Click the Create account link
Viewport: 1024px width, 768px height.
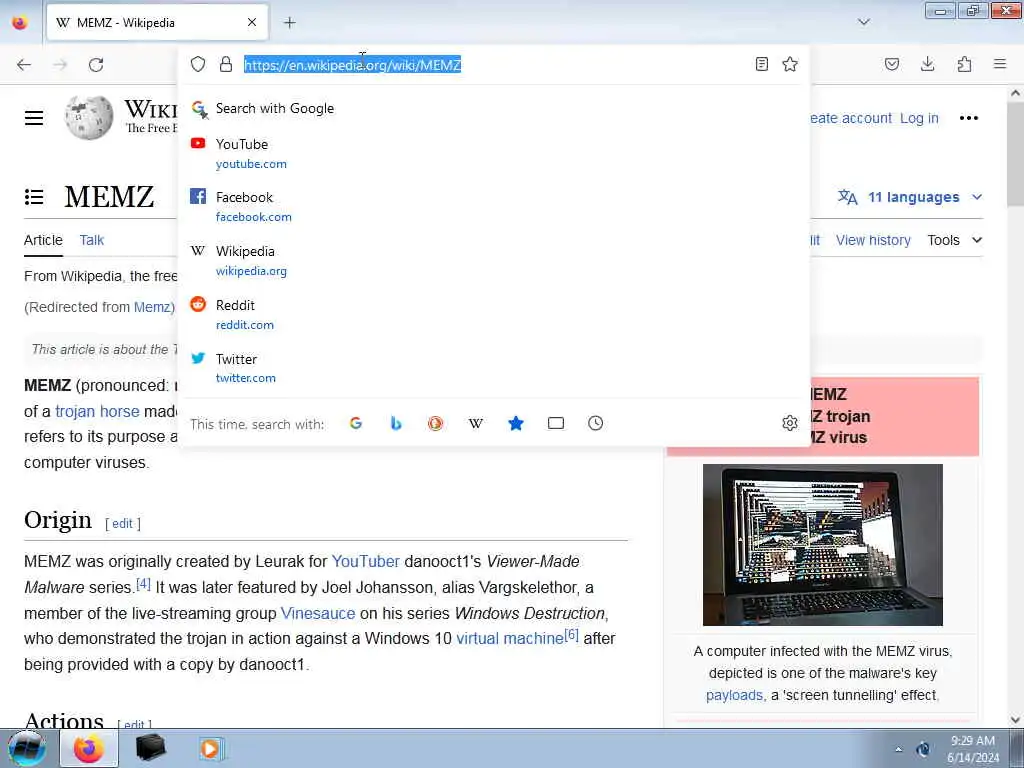850,118
